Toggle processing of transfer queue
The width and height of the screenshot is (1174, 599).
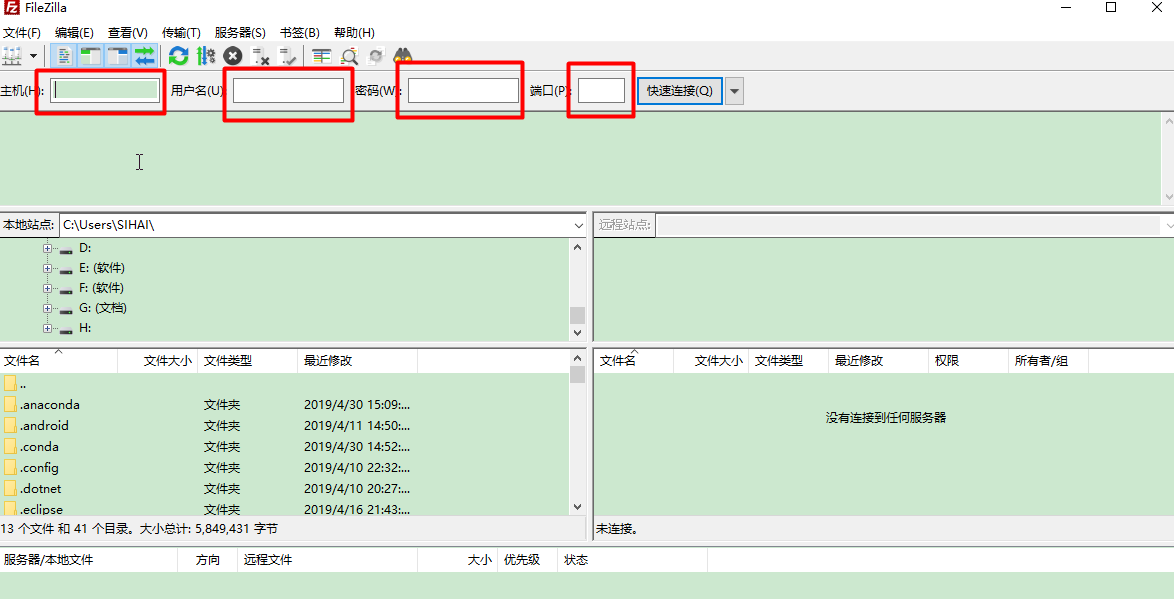click(206, 55)
